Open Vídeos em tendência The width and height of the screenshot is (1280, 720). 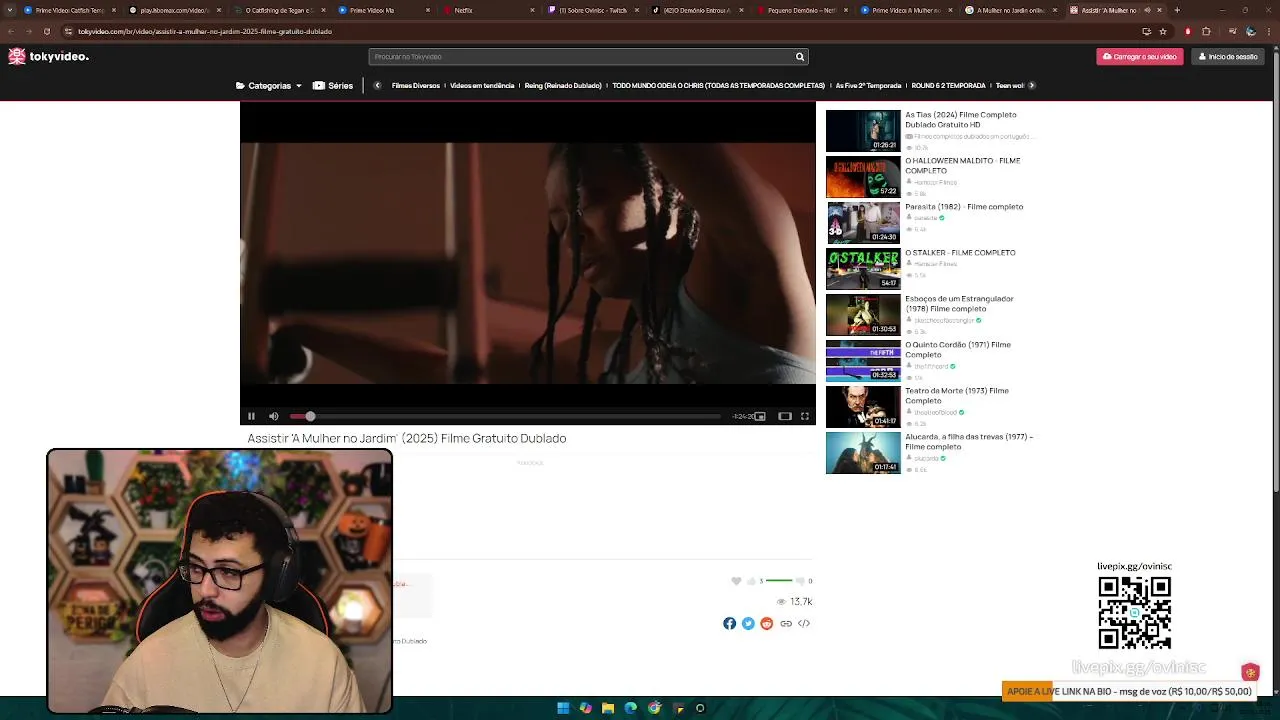click(482, 86)
